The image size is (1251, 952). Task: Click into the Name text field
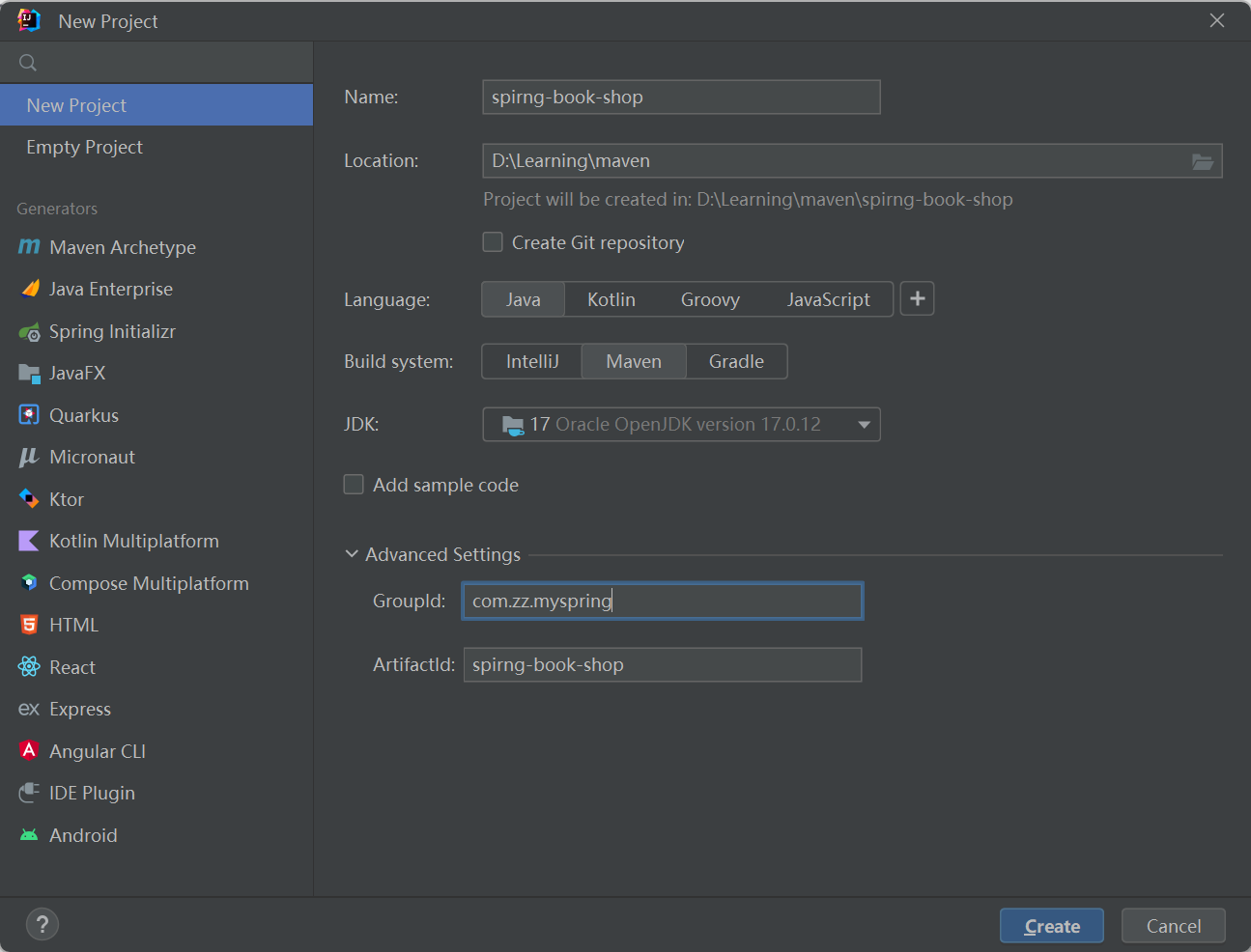coord(681,97)
